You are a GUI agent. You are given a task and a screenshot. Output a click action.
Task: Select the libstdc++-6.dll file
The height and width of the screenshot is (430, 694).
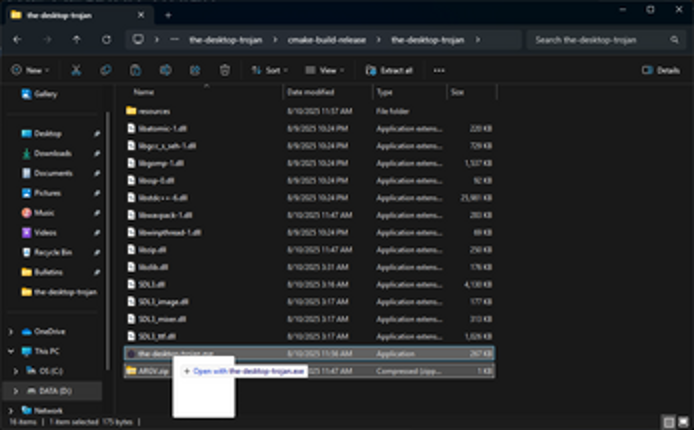(309, 198)
